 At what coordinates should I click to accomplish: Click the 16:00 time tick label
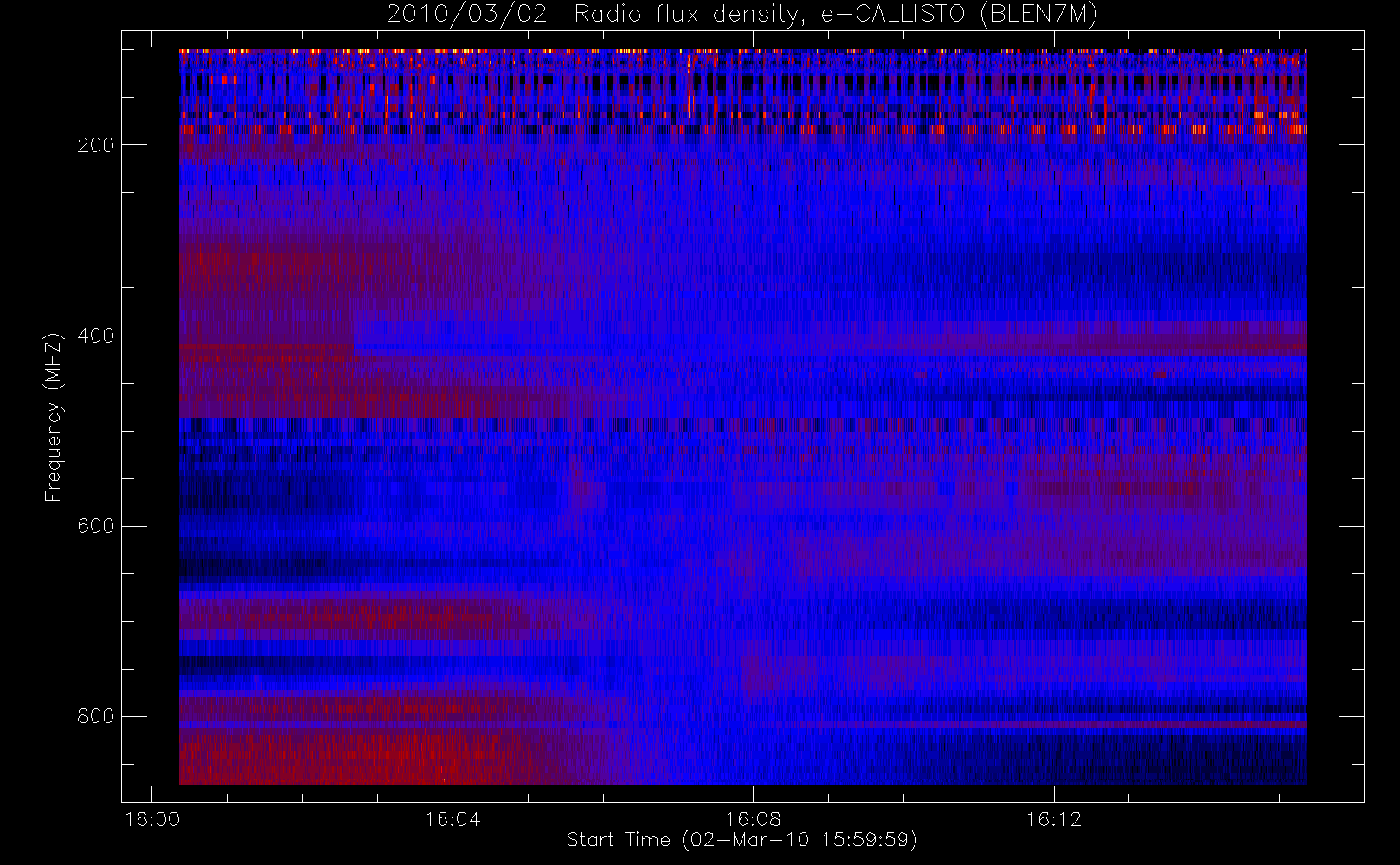click(152, 818)
